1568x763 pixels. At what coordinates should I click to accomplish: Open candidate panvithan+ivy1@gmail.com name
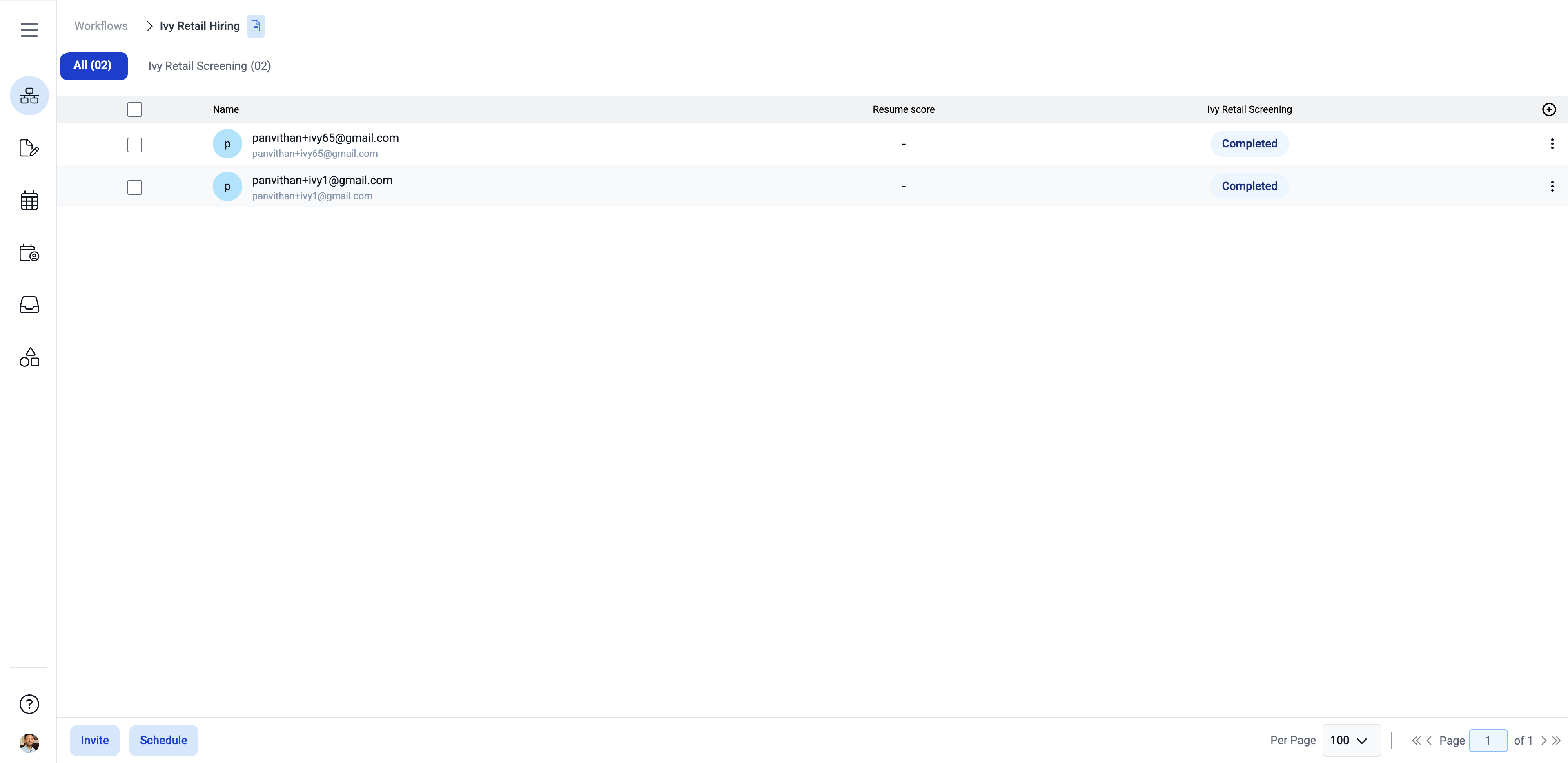click(322, 181)
